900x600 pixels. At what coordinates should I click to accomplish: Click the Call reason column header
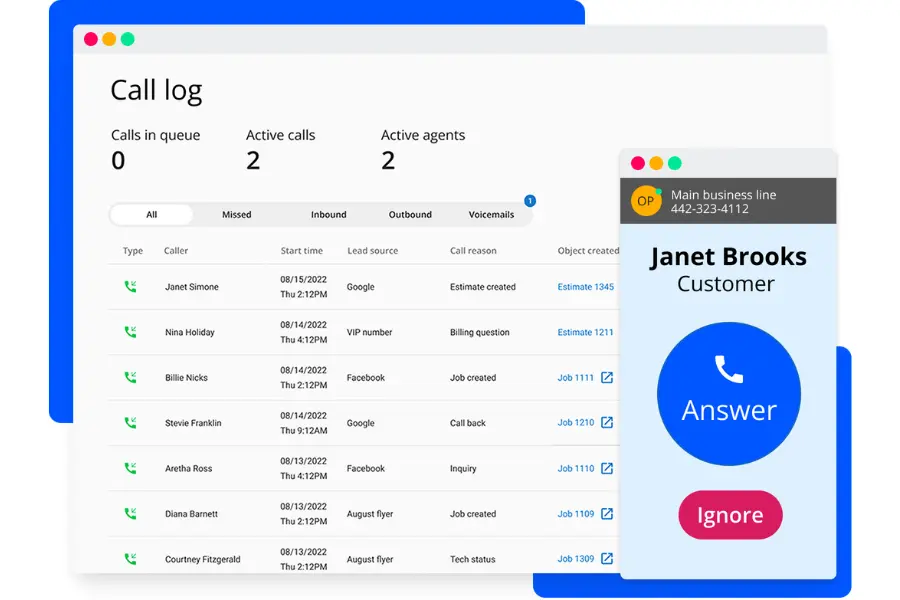tap(473, 251)
